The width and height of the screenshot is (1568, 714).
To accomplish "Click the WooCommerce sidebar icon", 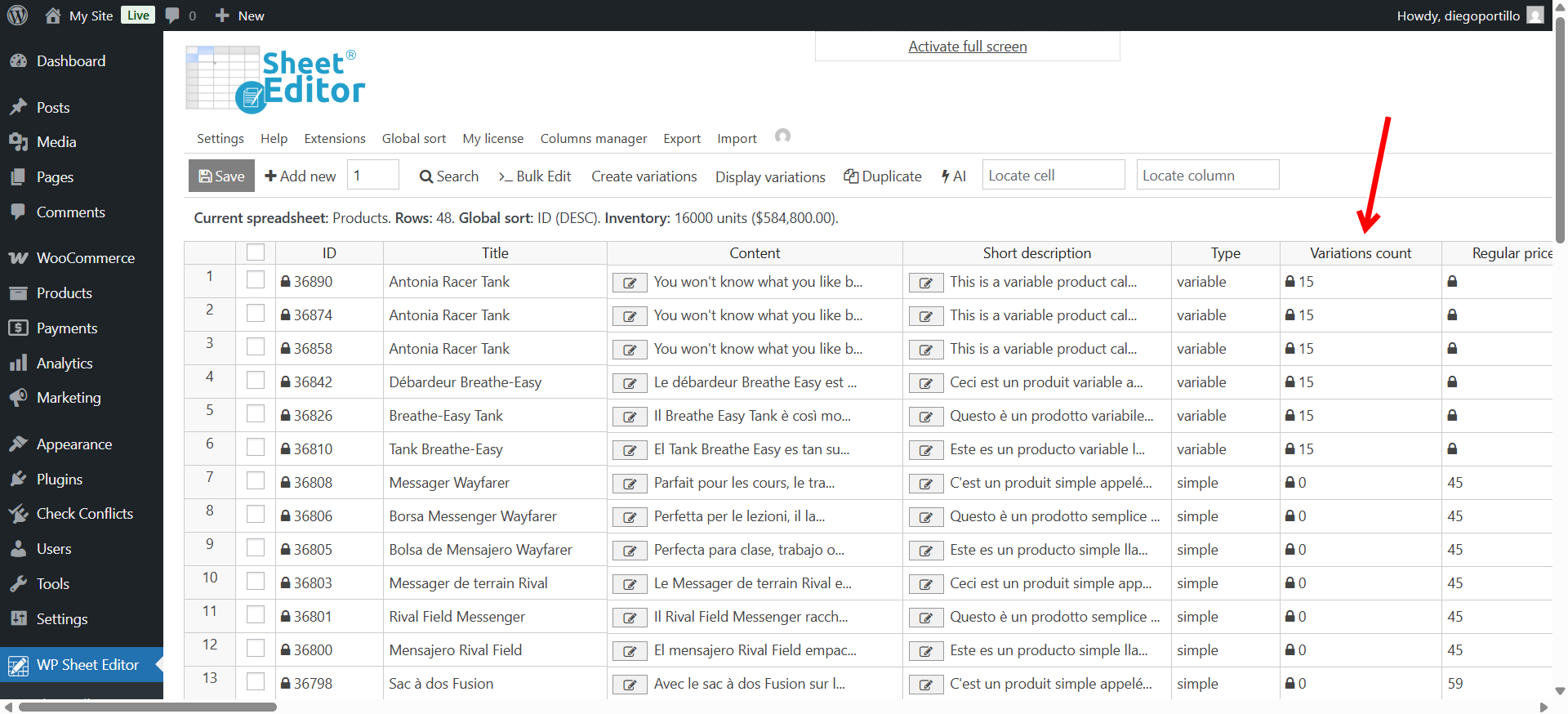I will coord(18,258).
